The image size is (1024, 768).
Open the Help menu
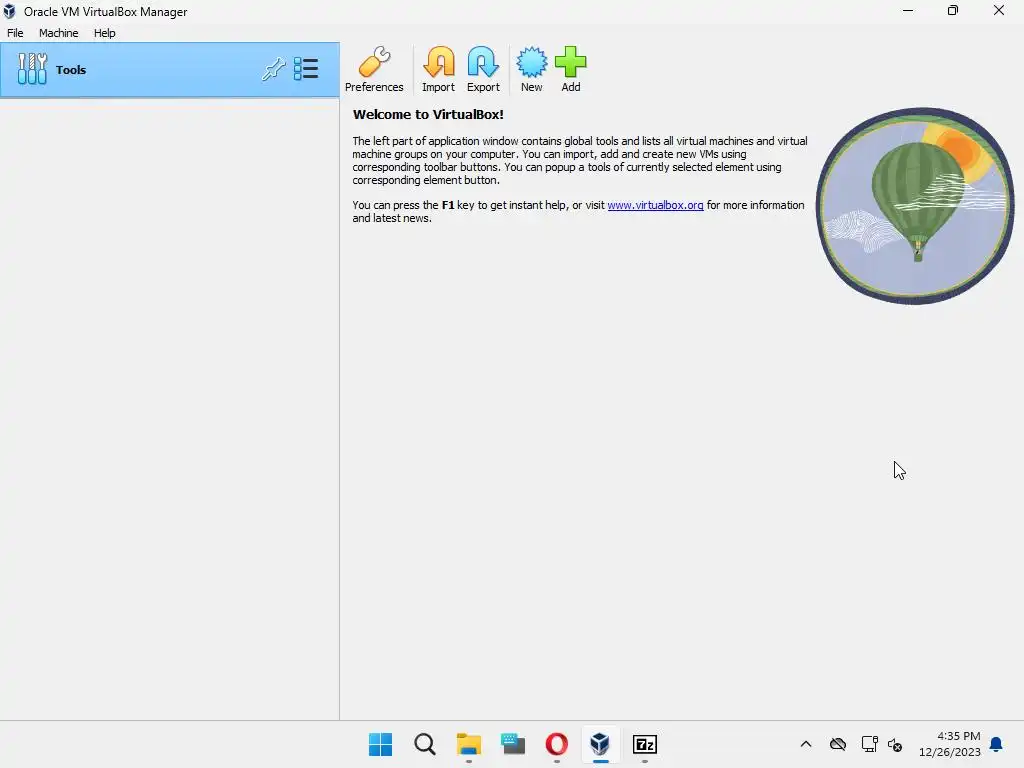[104, 33]
